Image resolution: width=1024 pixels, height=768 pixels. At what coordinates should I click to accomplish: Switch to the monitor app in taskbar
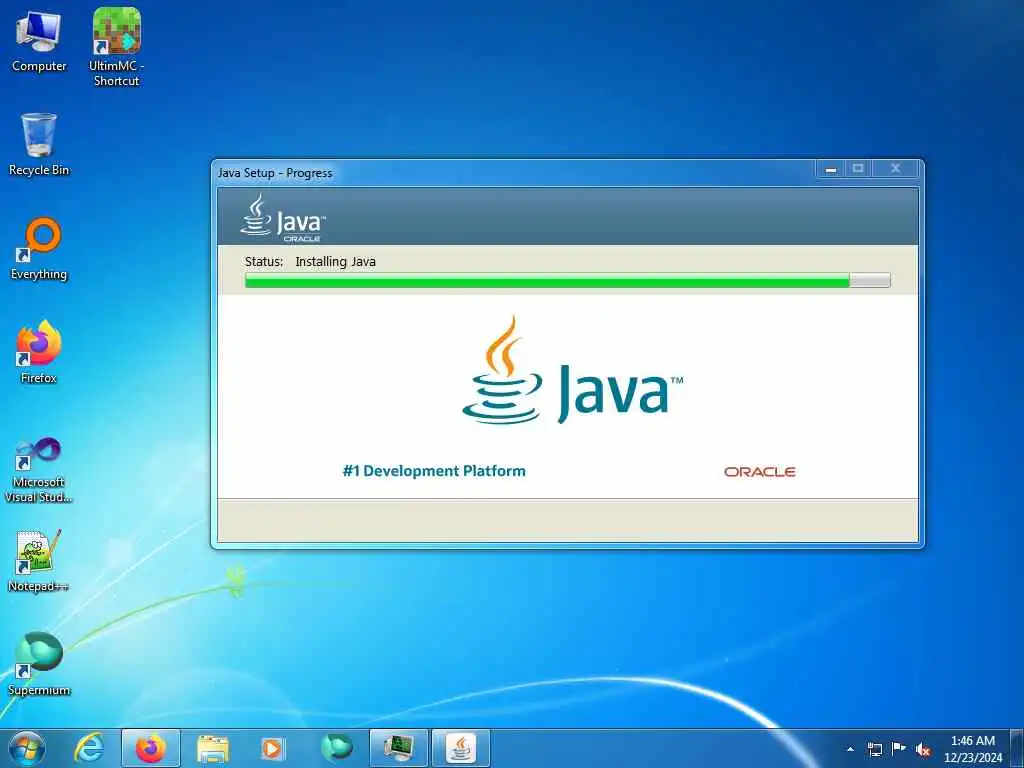tap(399, 748)
